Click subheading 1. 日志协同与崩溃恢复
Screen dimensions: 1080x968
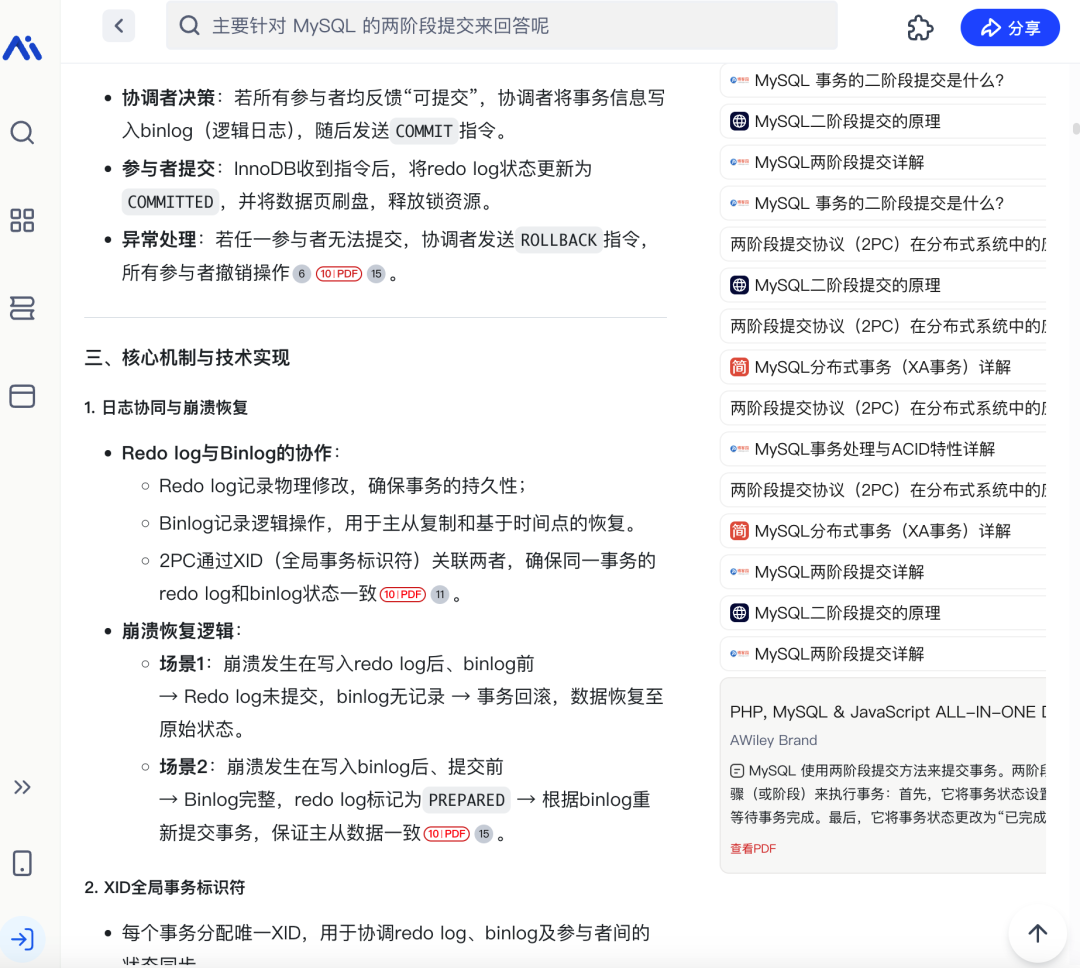(x=166, y=408)
